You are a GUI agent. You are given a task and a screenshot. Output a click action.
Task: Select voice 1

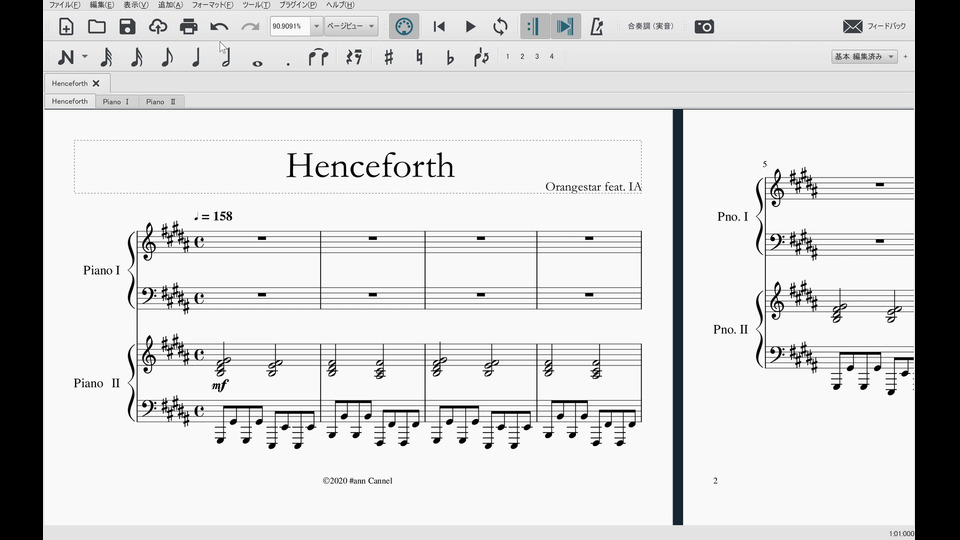(x=508, y=56)
